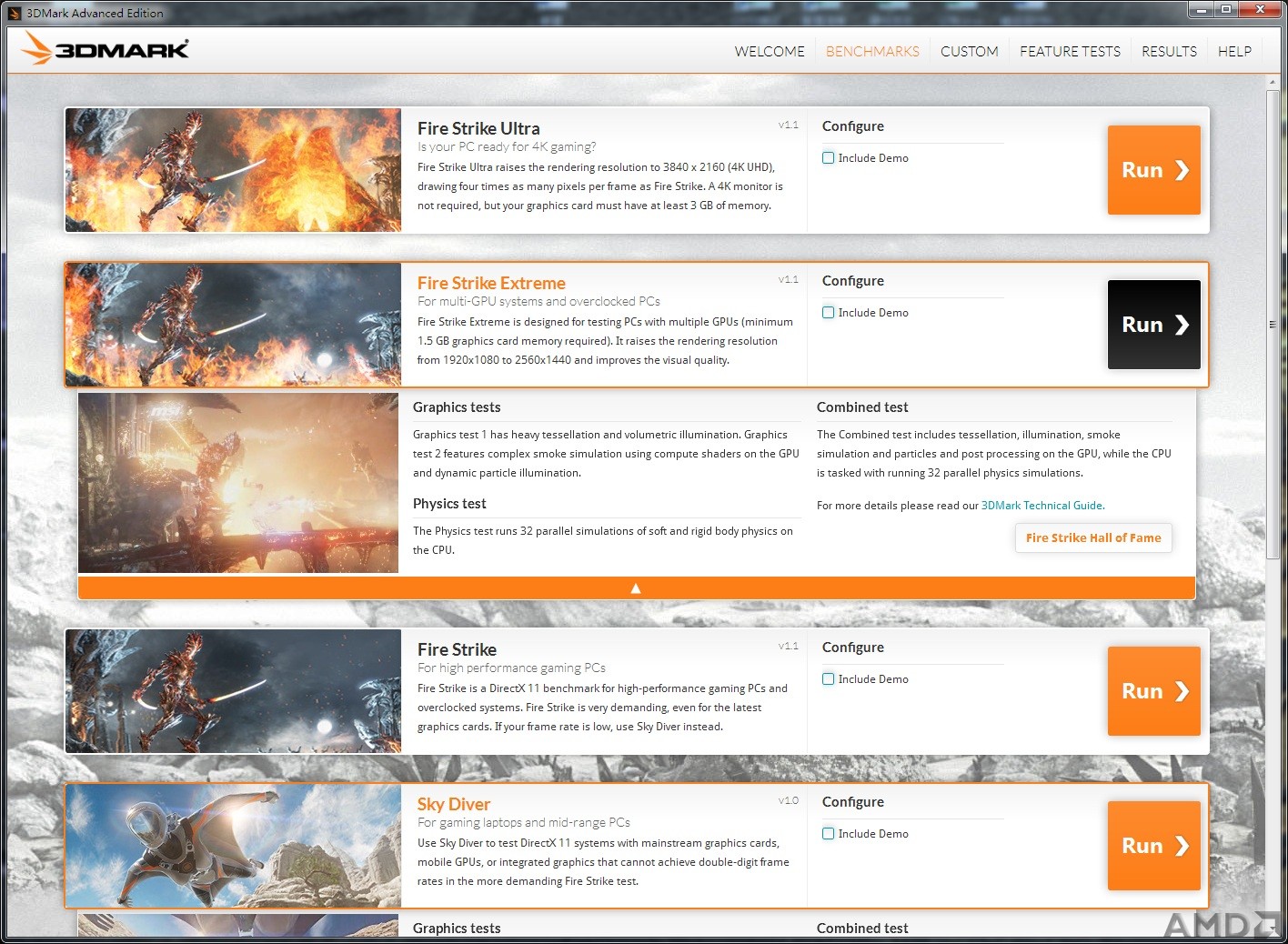The height and width of the screenshot is (944, 1288).
Task: Click Configure heading in Fire Strike Extreme card
Action: [853, 281]
